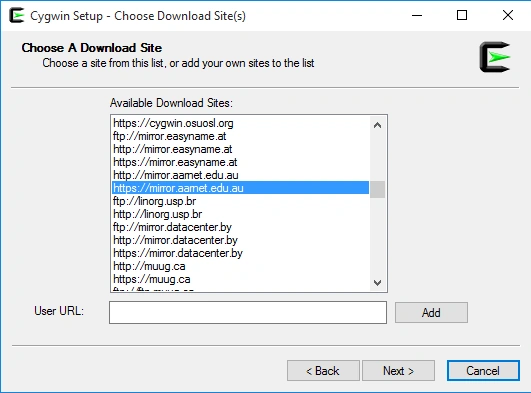Click the Add button

coord(431,312)
